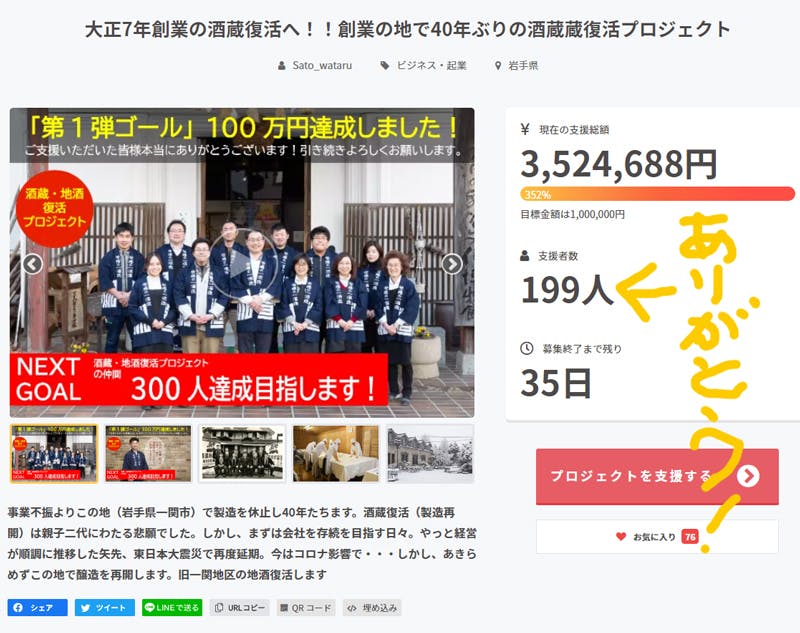The image size is (800, 633).
Task: Open the embed code option
Action: pyautogui.click(x=372, y=607)
